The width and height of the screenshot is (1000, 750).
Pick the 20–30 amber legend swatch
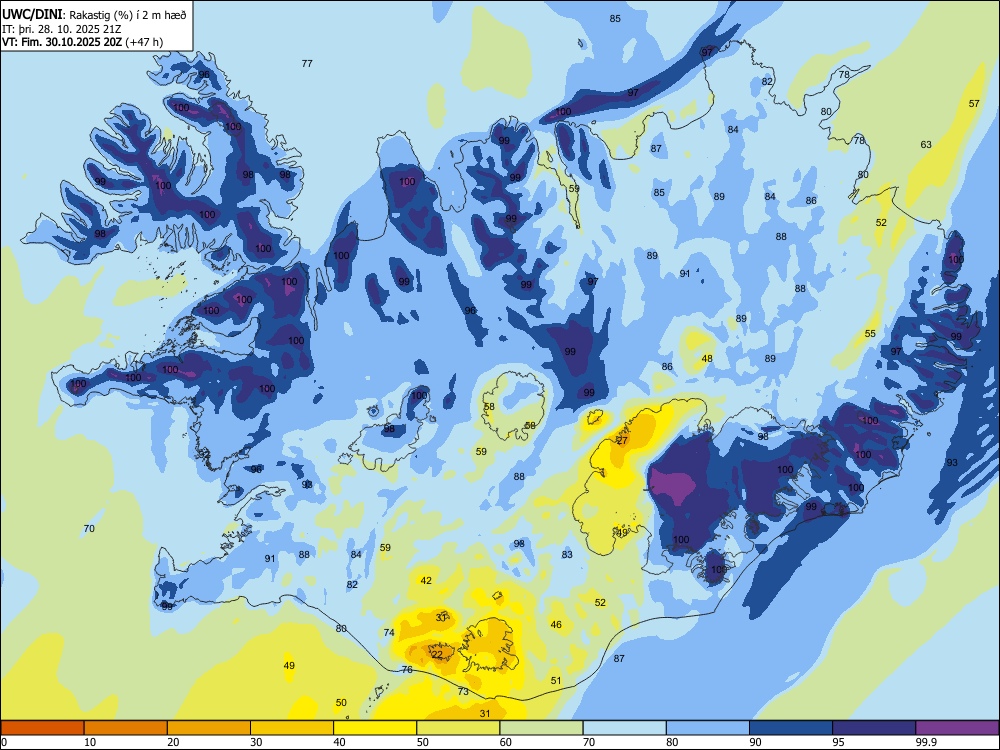(x=209, y=728)
